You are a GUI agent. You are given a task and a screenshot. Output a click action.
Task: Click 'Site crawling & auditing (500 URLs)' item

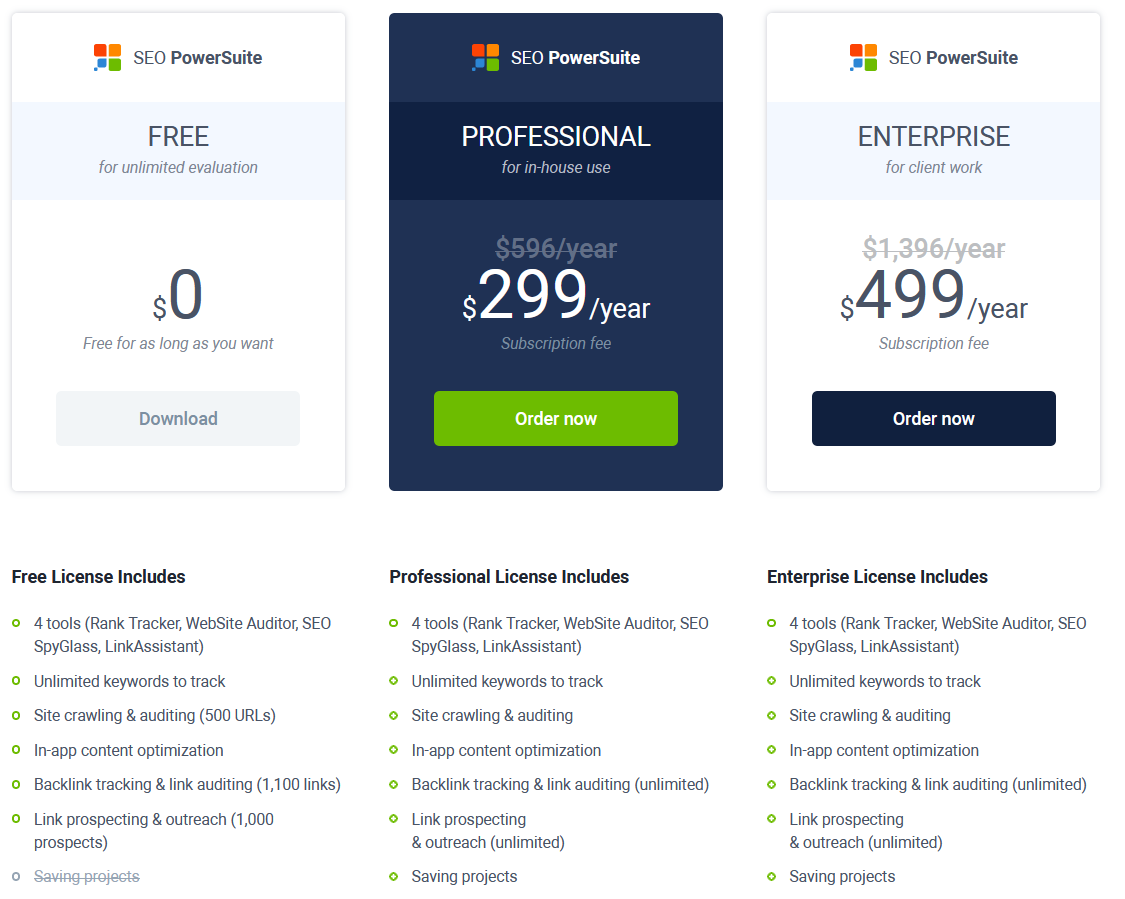tap(154, 715)
